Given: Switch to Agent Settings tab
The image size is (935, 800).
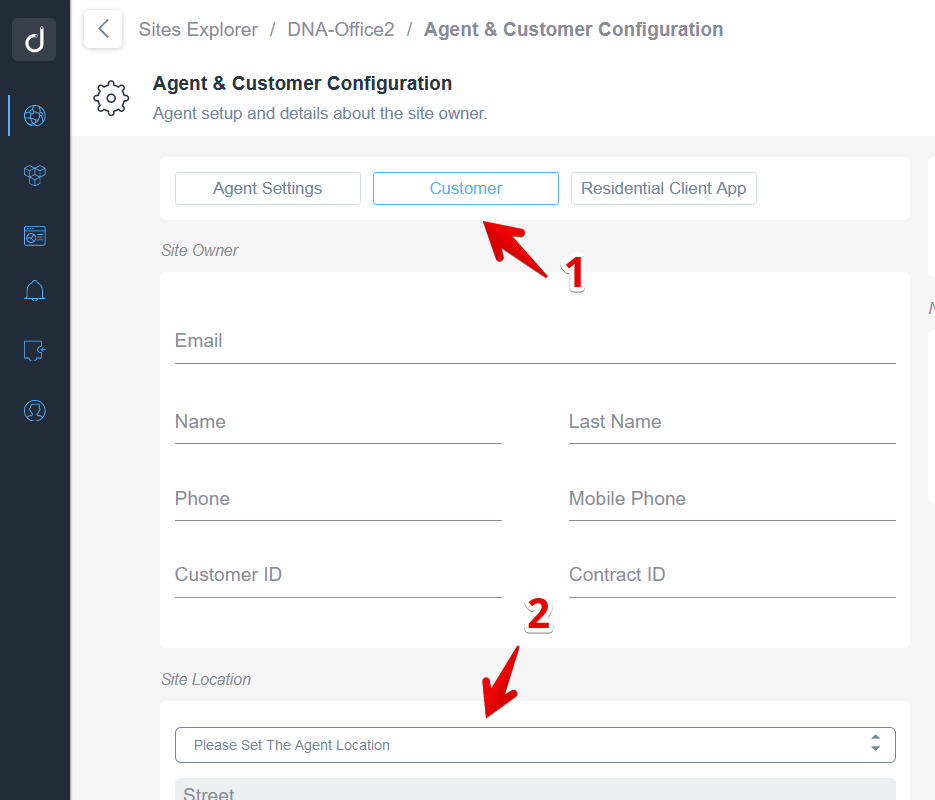Looking at the screenshot, I should [x=267, y=188].
